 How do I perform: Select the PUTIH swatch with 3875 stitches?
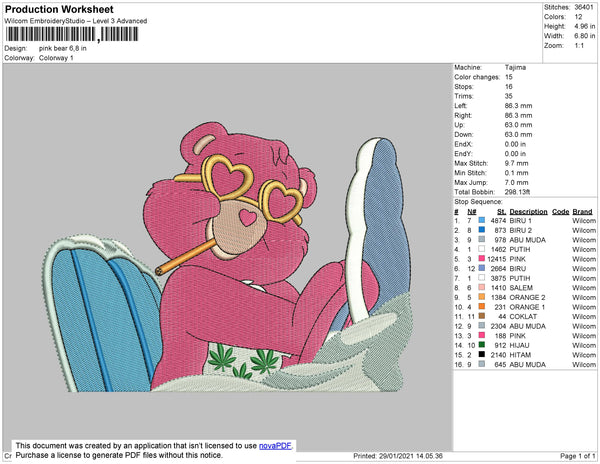(x=481, y=278)
